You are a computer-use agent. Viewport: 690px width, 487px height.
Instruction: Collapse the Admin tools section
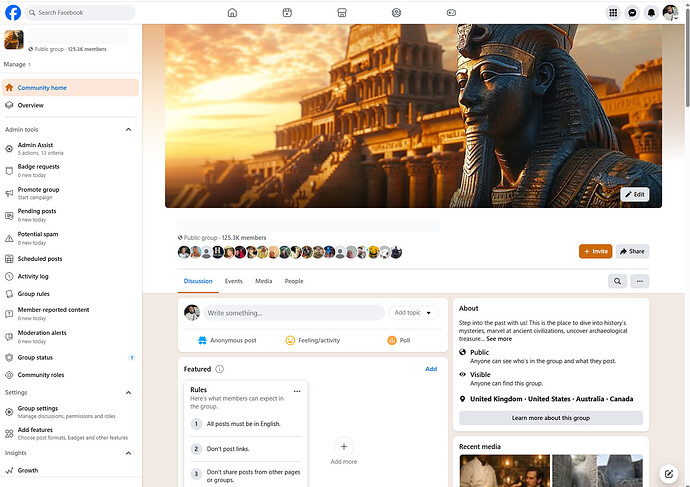tap(128, 129)
